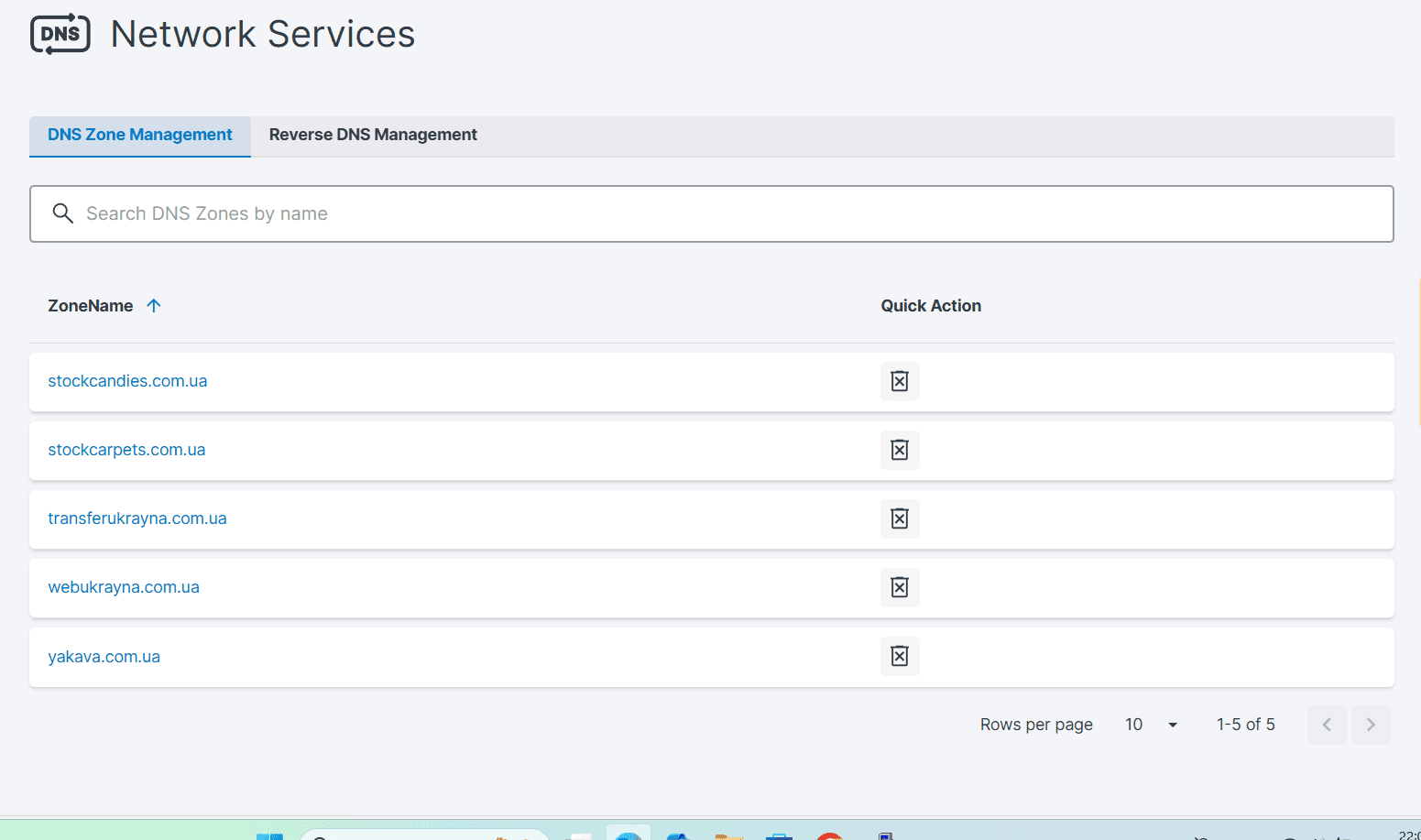This screenshot has height=840, width=1421.
Task: Toggle the ZoneName sort arrow
Action: [x=154, y=306]
